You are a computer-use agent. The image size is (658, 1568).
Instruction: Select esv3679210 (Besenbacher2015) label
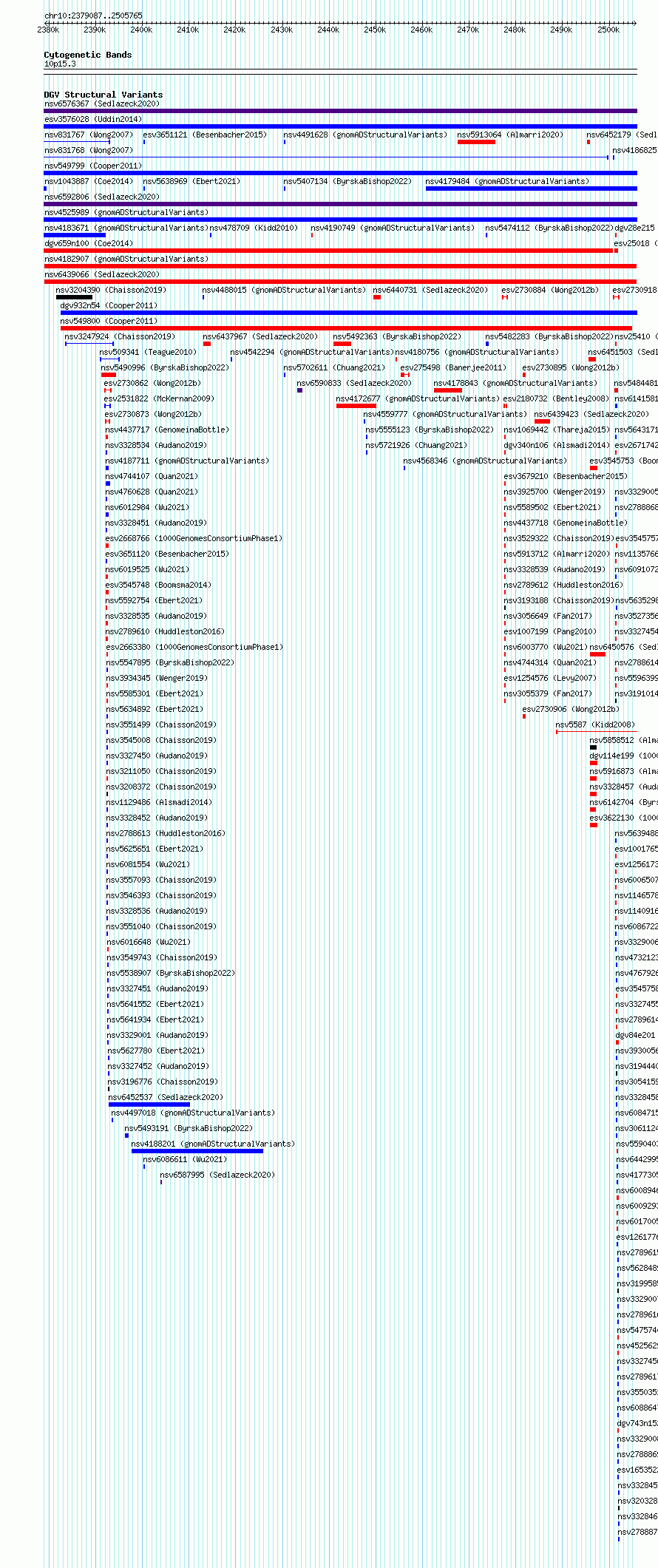(x=566, y=476)
